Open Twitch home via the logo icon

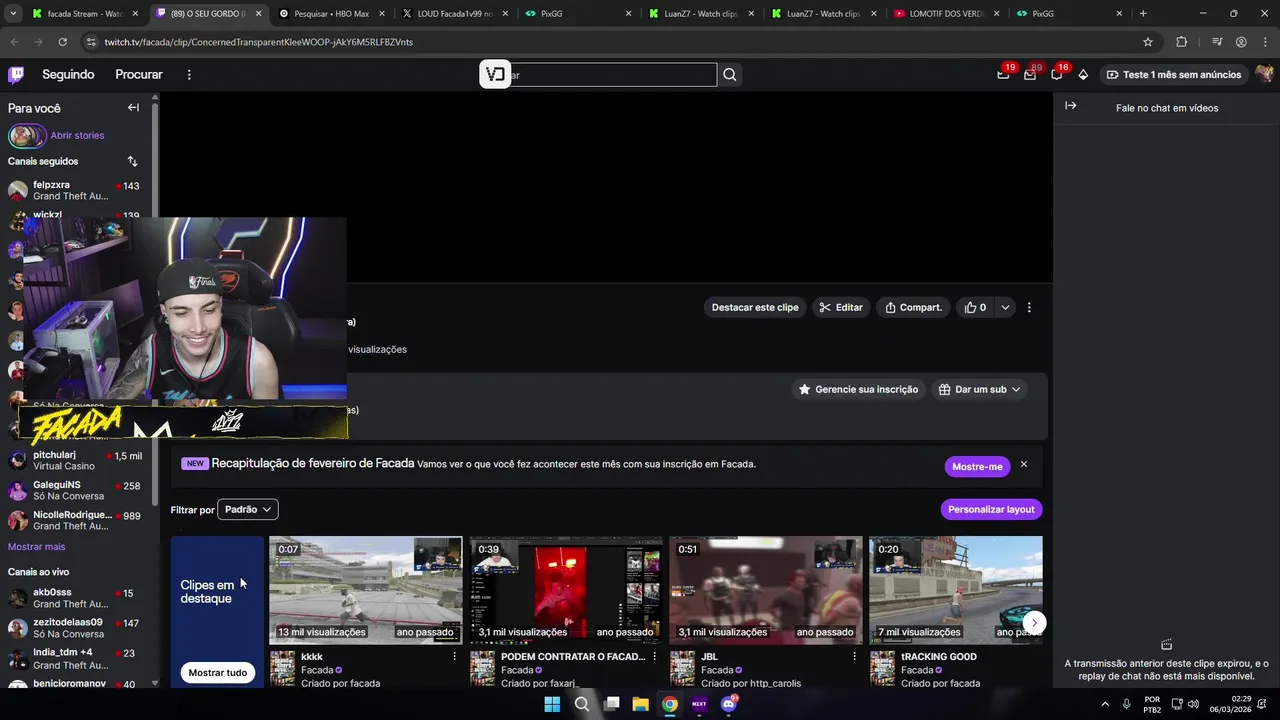click(16, 75)
